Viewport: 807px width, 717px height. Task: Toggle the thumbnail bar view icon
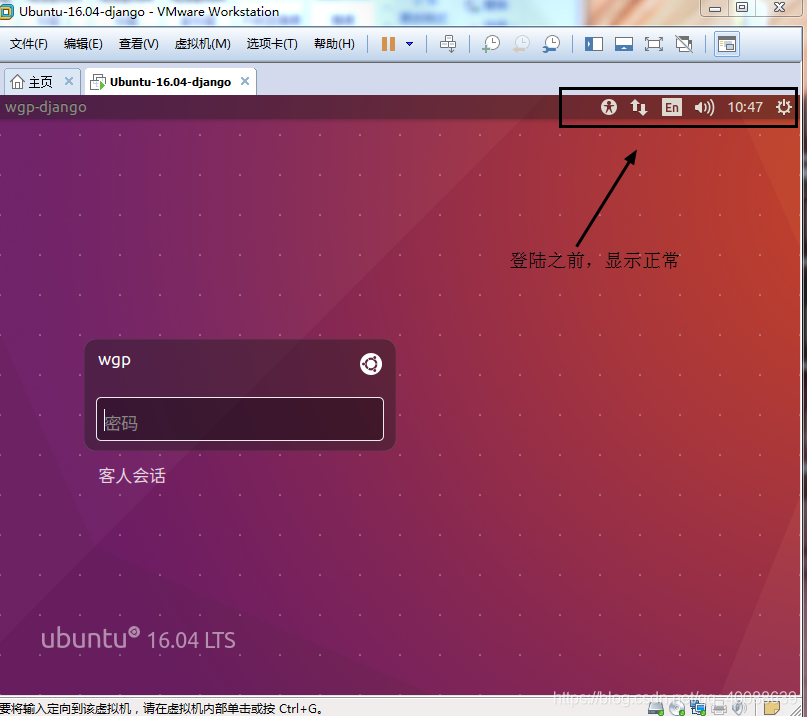pos(624,44)
